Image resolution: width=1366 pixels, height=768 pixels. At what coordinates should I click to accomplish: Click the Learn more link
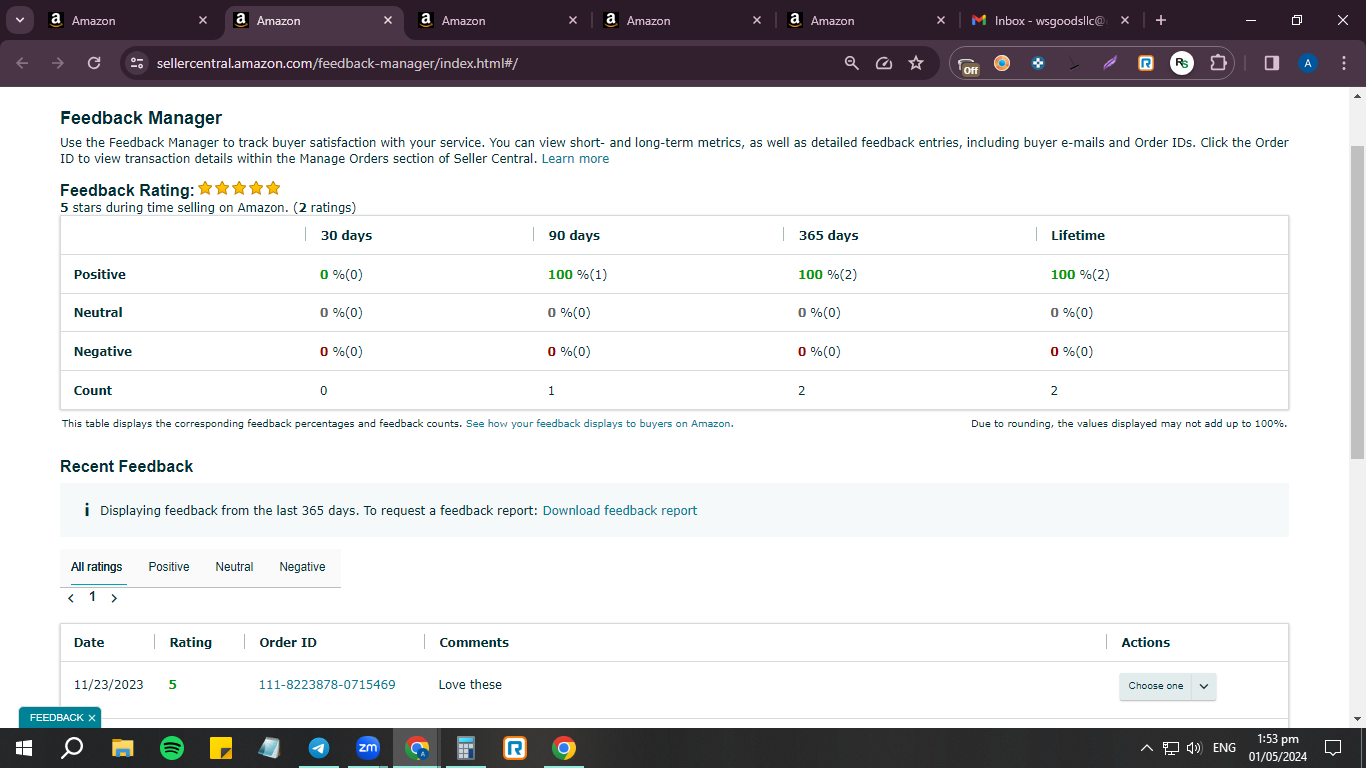[575, 159]
